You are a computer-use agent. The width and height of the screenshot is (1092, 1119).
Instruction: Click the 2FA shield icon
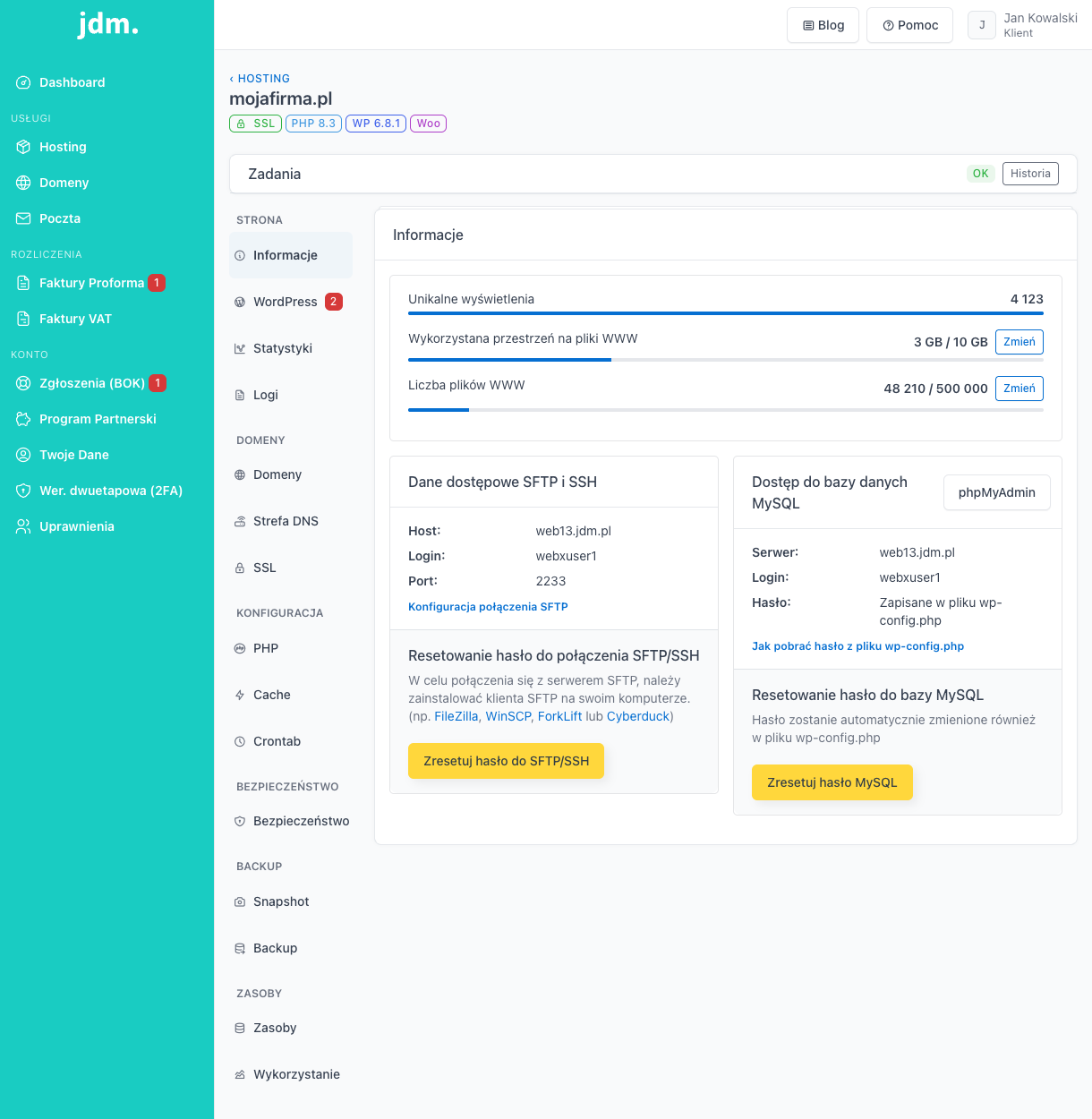pyautogui.click(x=23, y=491)
